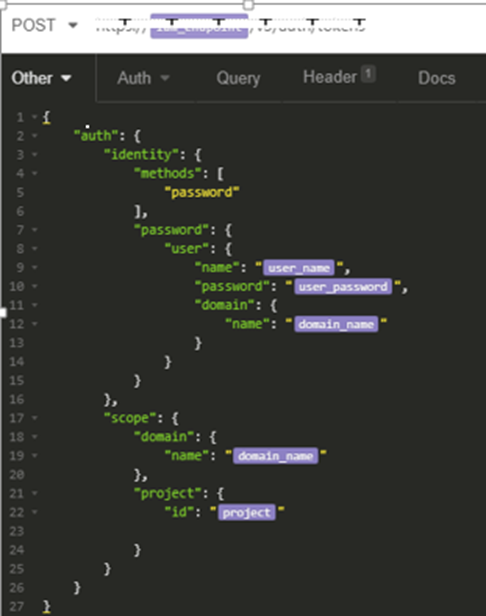Collapse the "auth" block on line 2
The width and height of the screenshot is (486, 616).
(x=35, y=136)
